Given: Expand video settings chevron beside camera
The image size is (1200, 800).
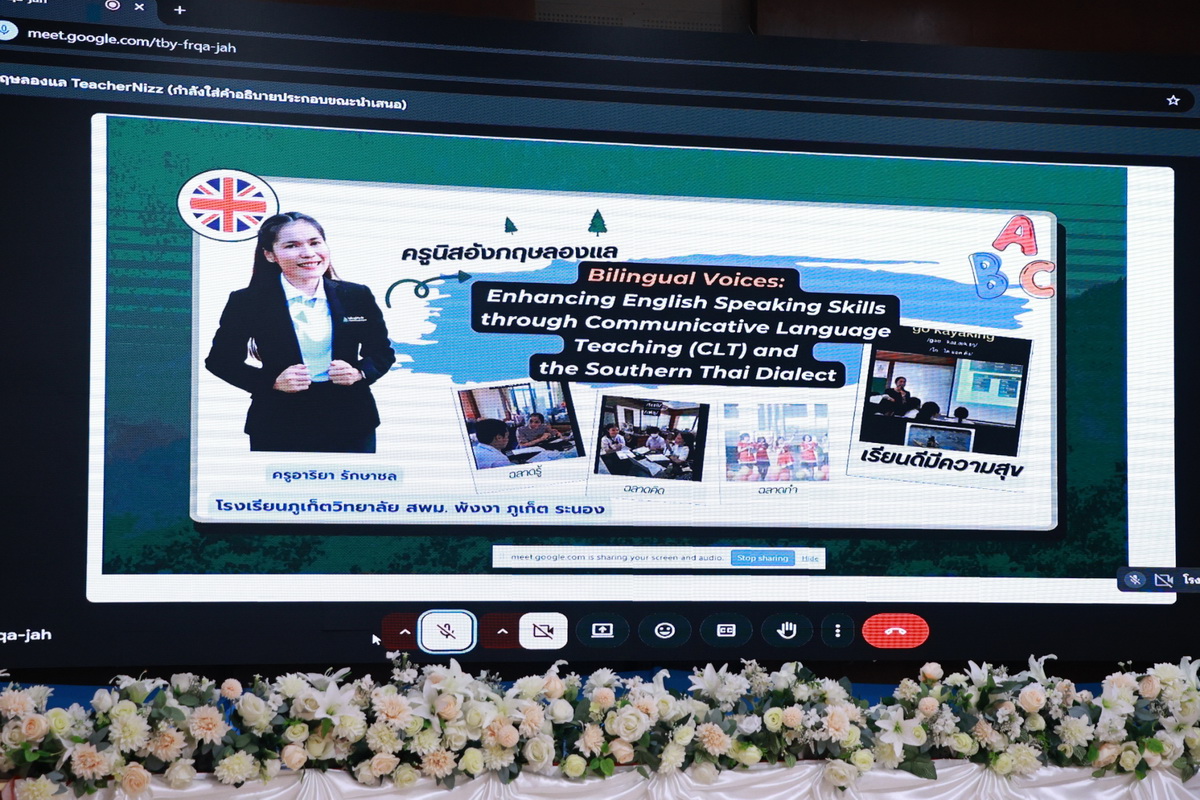Looking at the screenshot, I should pyautogui.click(x=501, y=632).
